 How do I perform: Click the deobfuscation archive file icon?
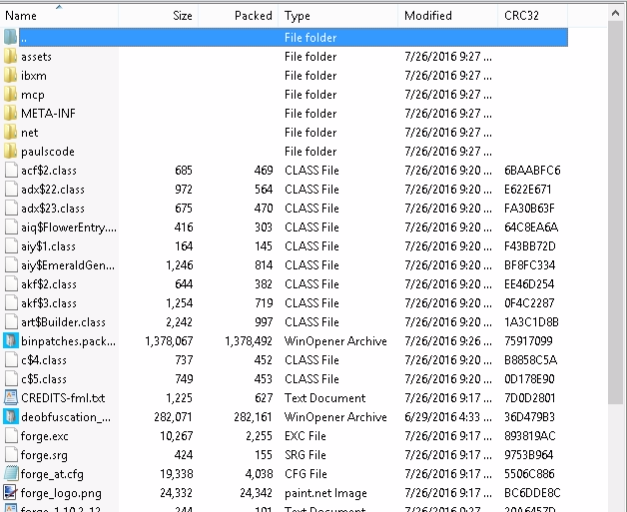10,418
